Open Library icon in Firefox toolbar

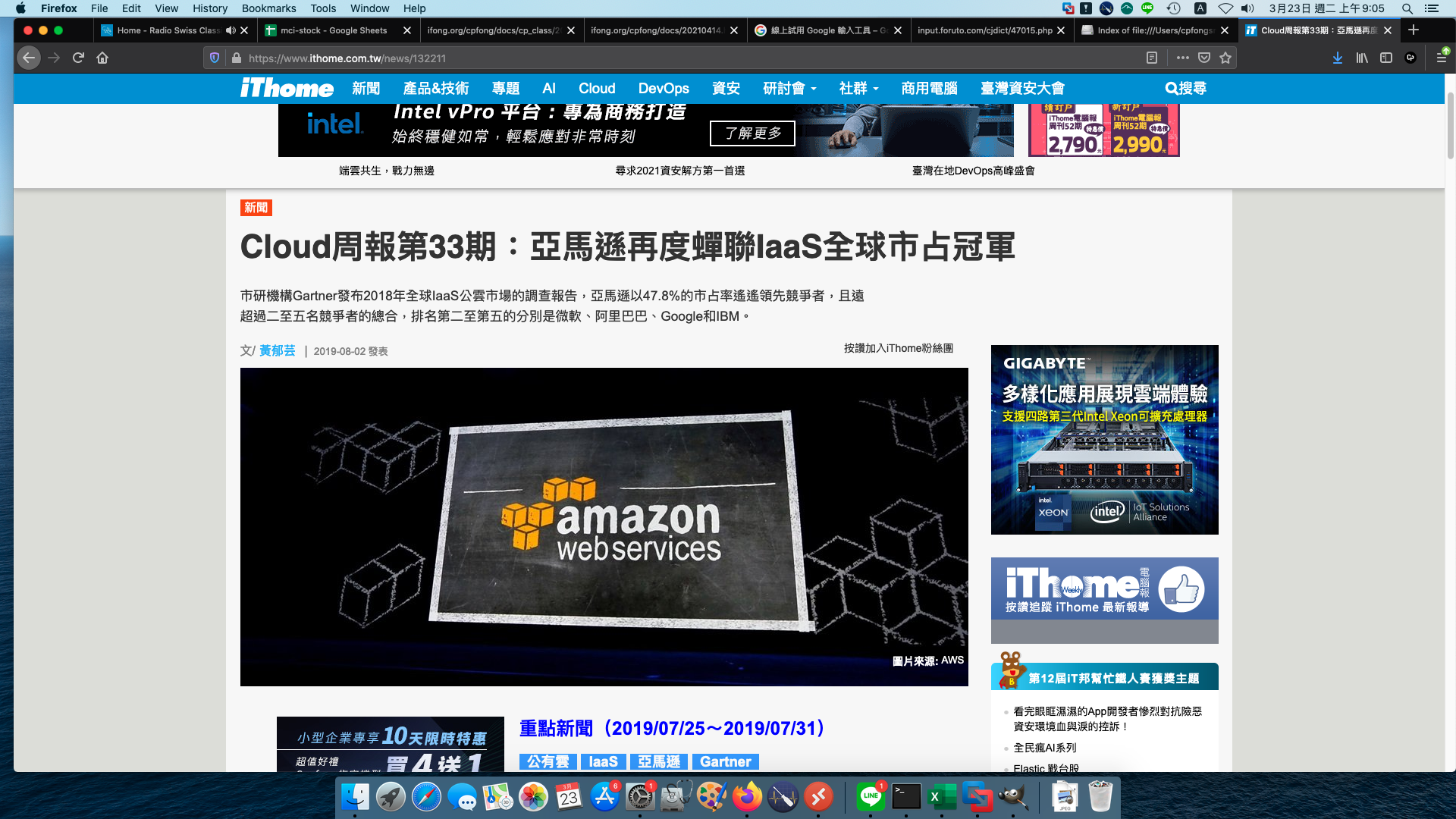[1362, 58]
